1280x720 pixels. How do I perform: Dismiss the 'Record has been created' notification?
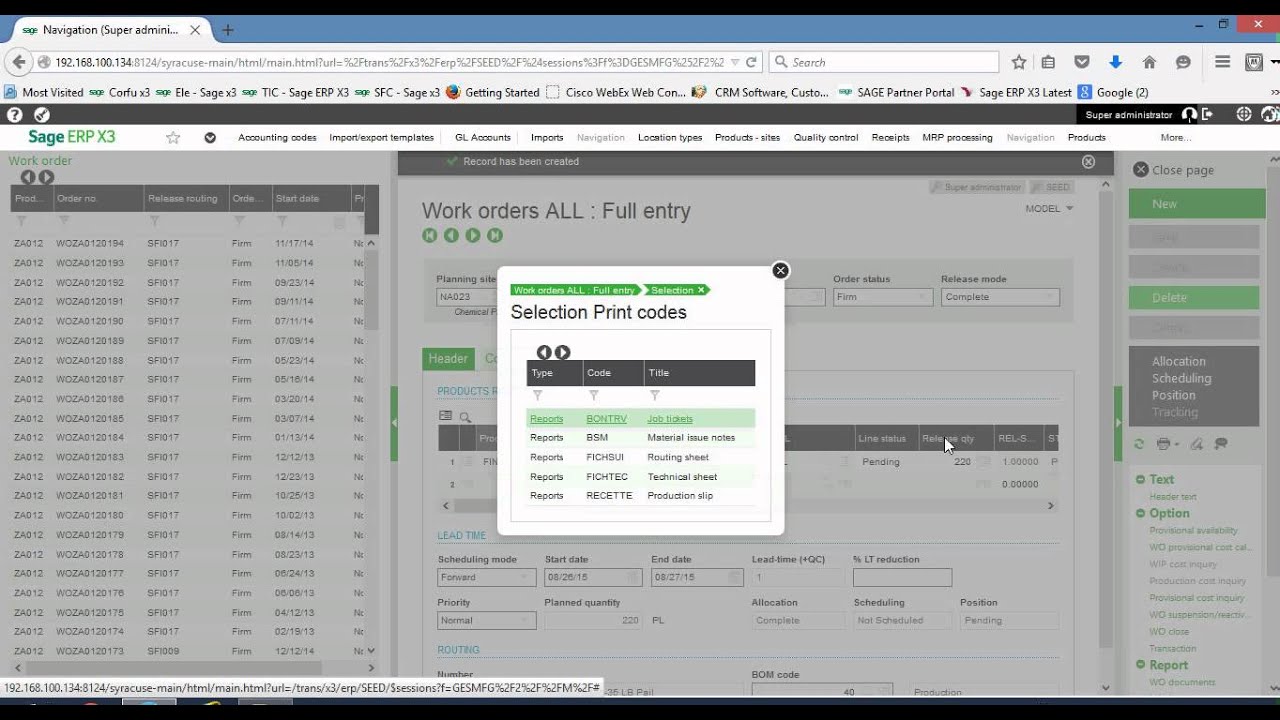pos(1088,162)
